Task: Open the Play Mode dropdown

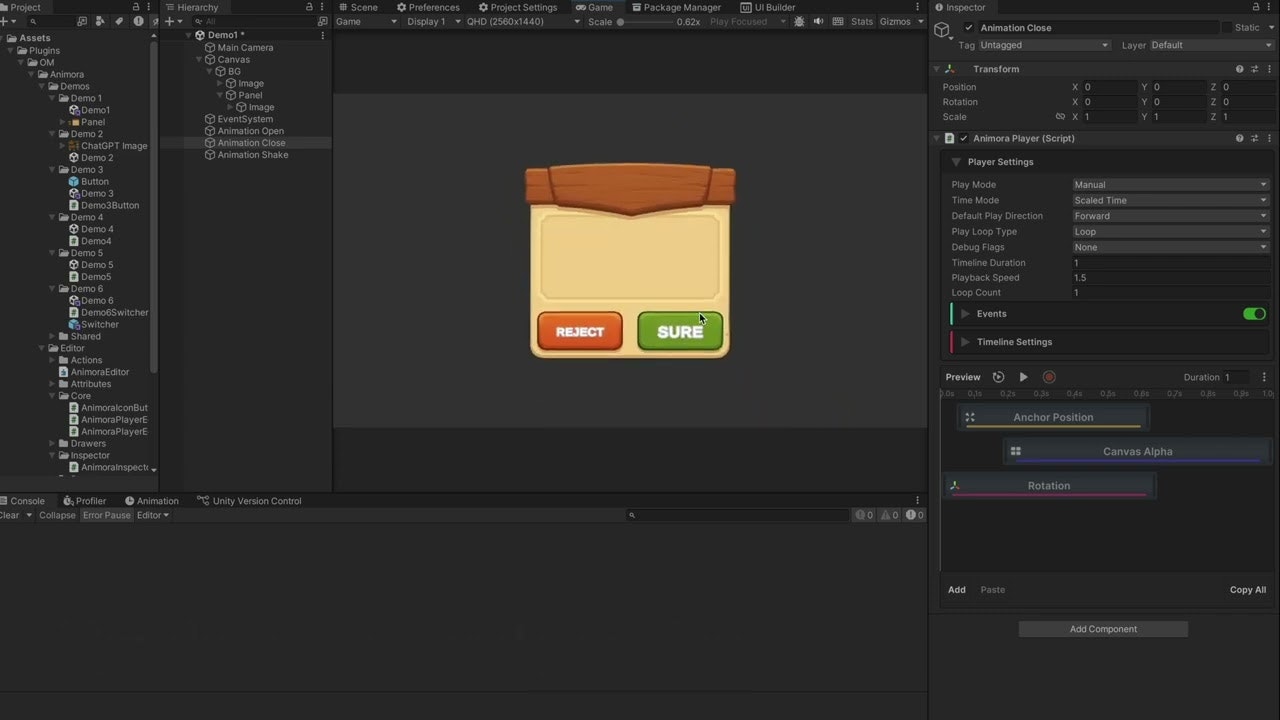Action: pyautogui.click(x=1170, y=185)
